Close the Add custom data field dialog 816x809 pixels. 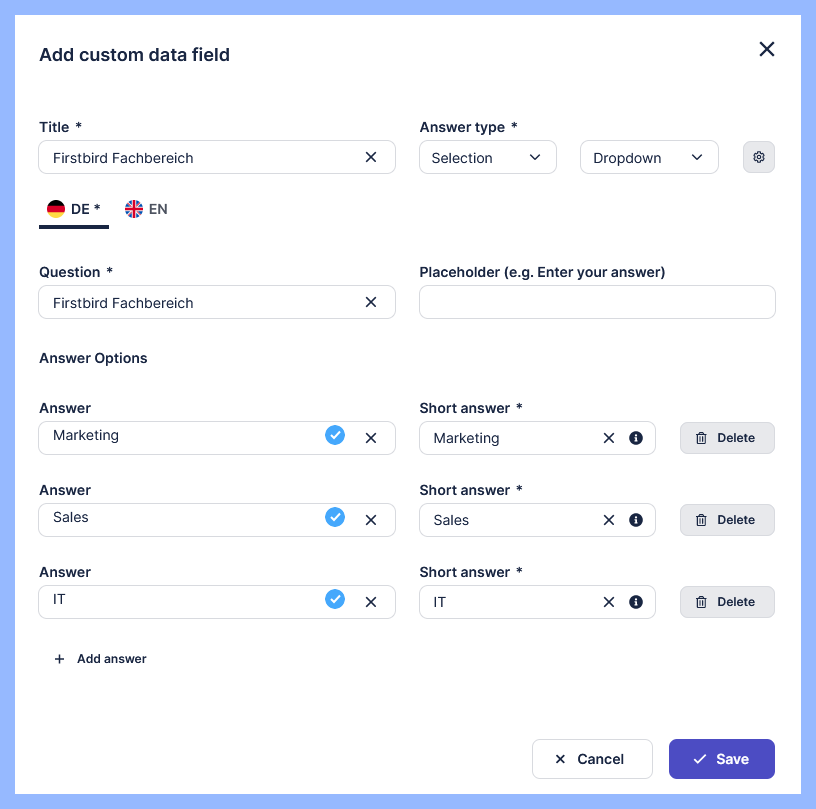click(767, 49)
